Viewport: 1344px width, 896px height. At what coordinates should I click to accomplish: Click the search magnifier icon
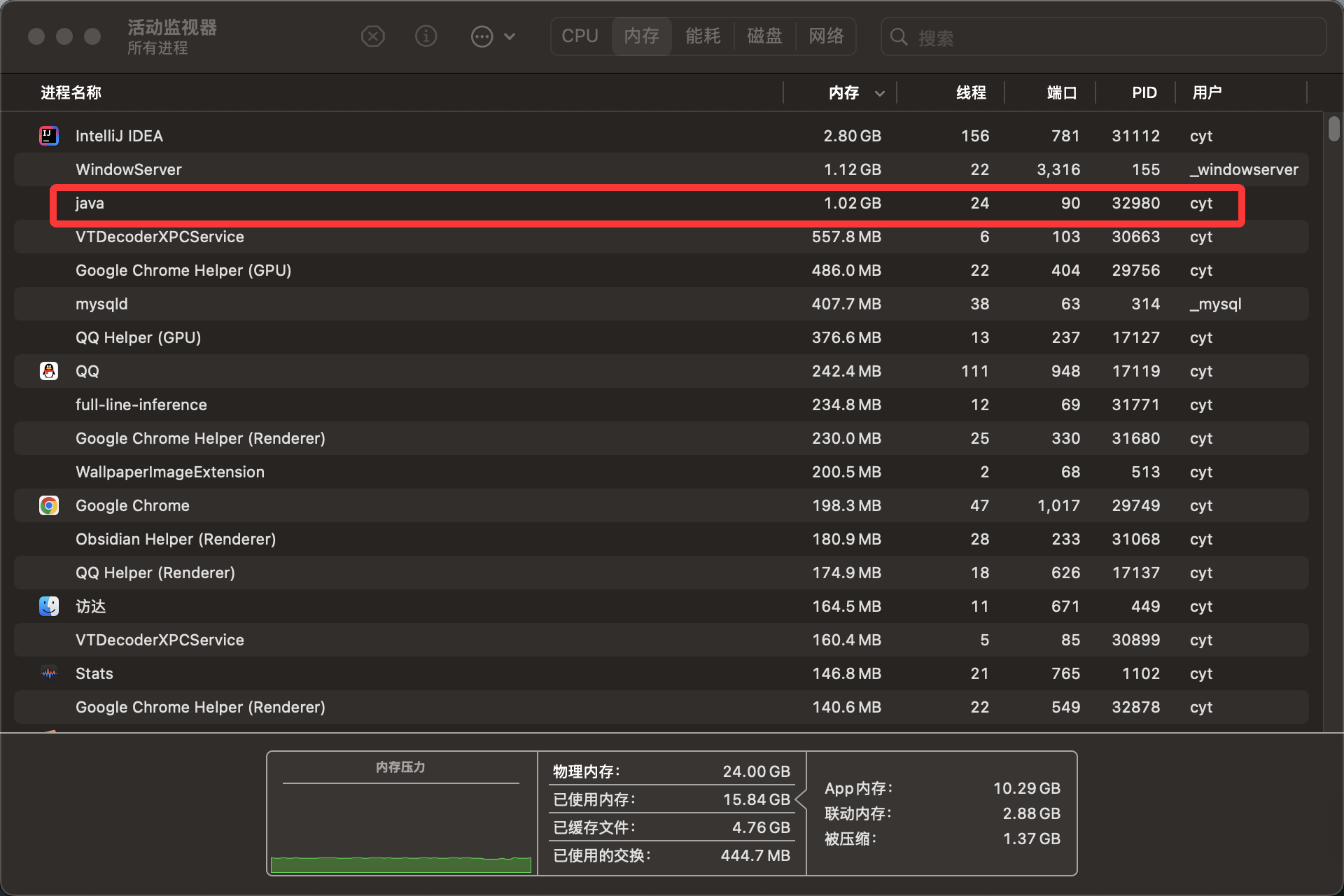pyautogui.click(x=899, y=37)
